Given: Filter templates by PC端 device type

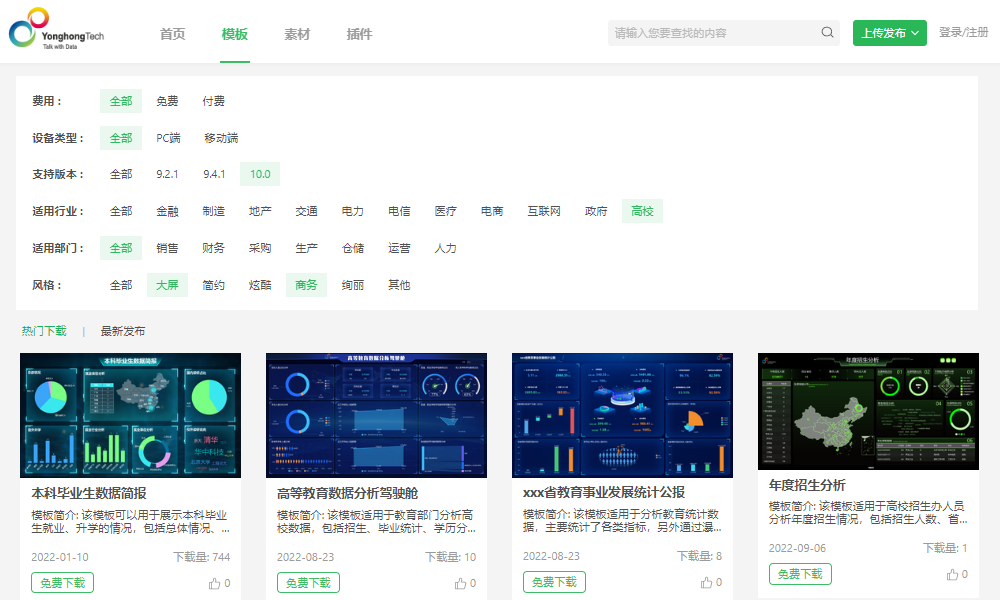Looking at the screenshot, I should point(168,137).
